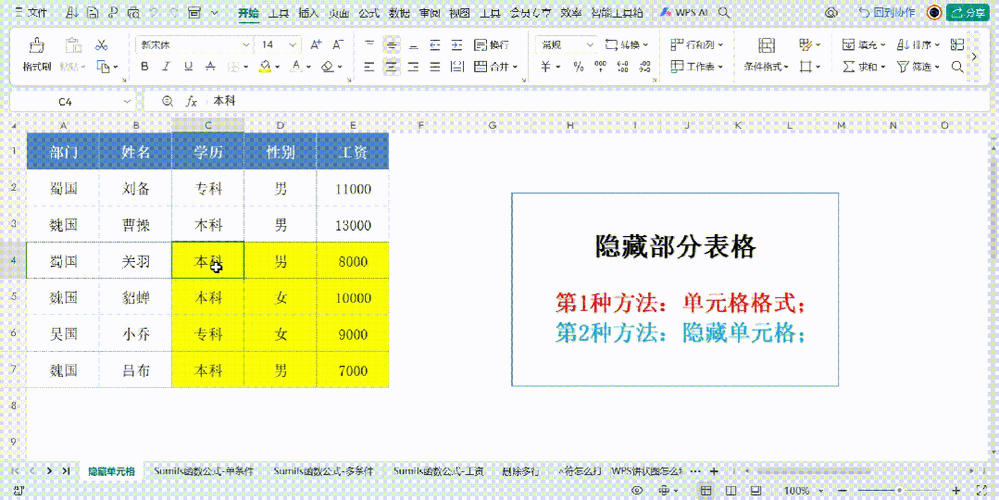Align text to the right
The width and height of the screenshot is (999, 500).
pyautogui.click(x=413, y=66)
